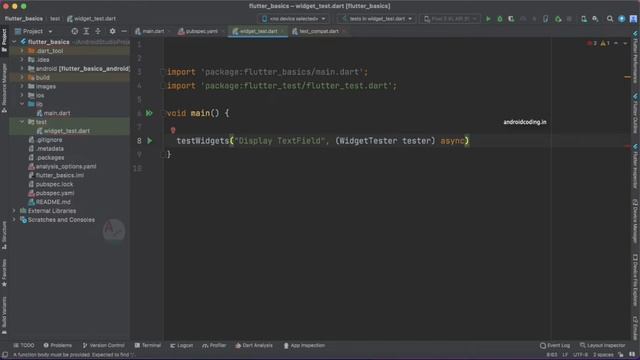Viewport: 640px width, 360px height.
Task: Open Version Control tool window
Action: coord(103,345)
